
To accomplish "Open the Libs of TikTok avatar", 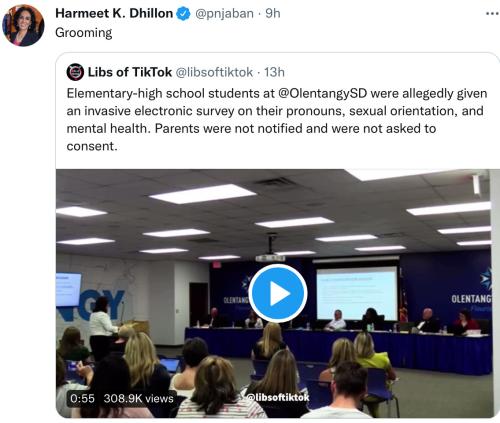I will pos(75,72).
